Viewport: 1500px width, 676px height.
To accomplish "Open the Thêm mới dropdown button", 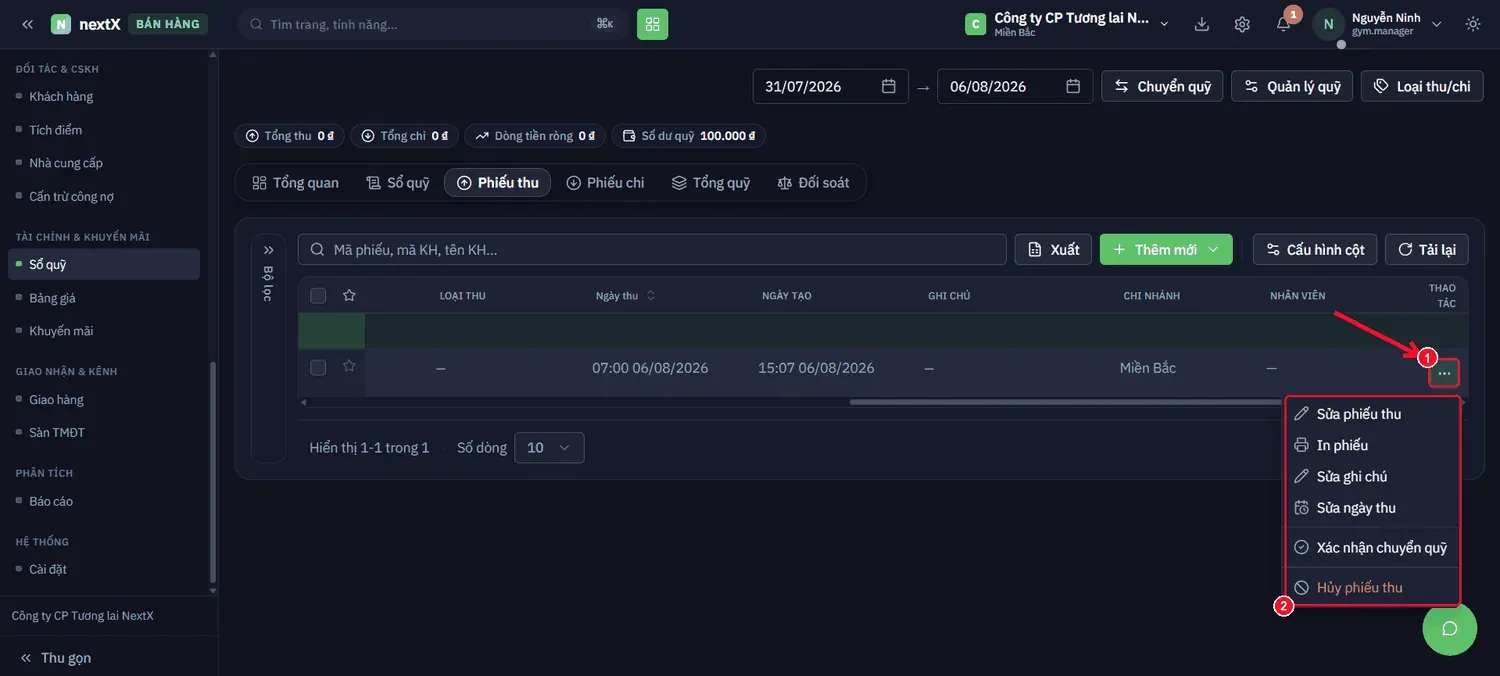I will point(1166,250).
